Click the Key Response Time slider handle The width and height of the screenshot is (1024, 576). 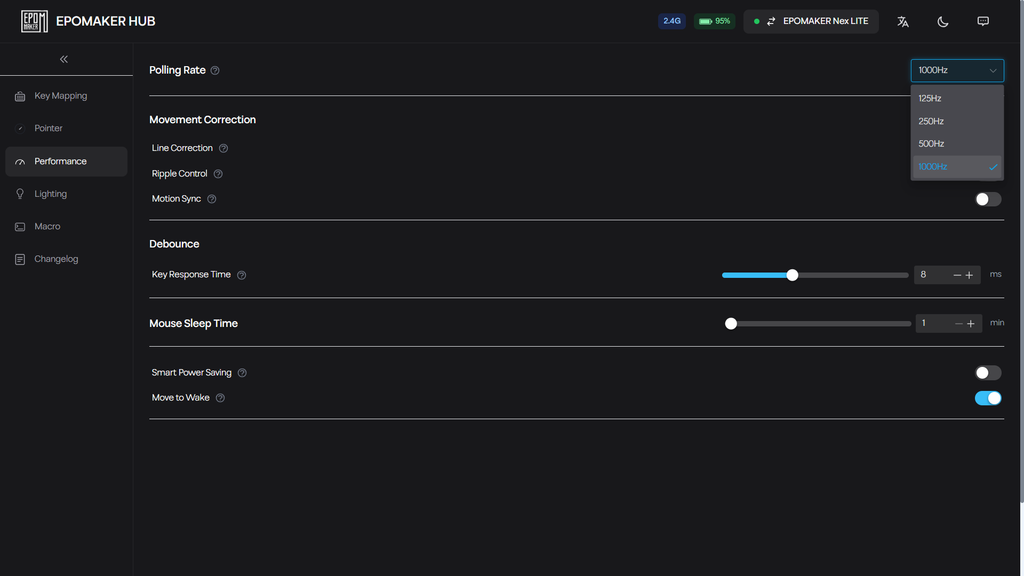click(792, 275)
